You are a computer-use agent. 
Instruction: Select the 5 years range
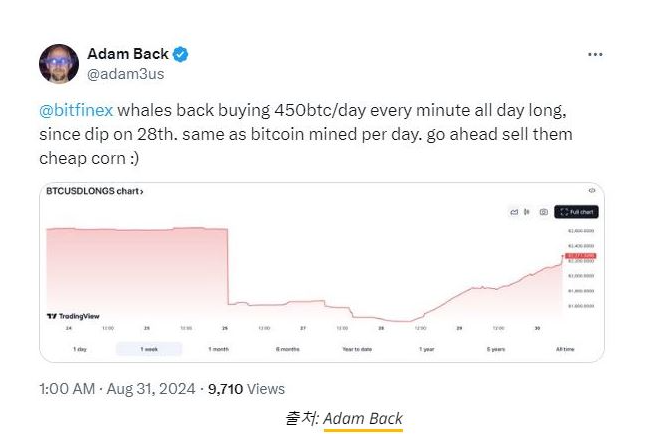[495, 349]
